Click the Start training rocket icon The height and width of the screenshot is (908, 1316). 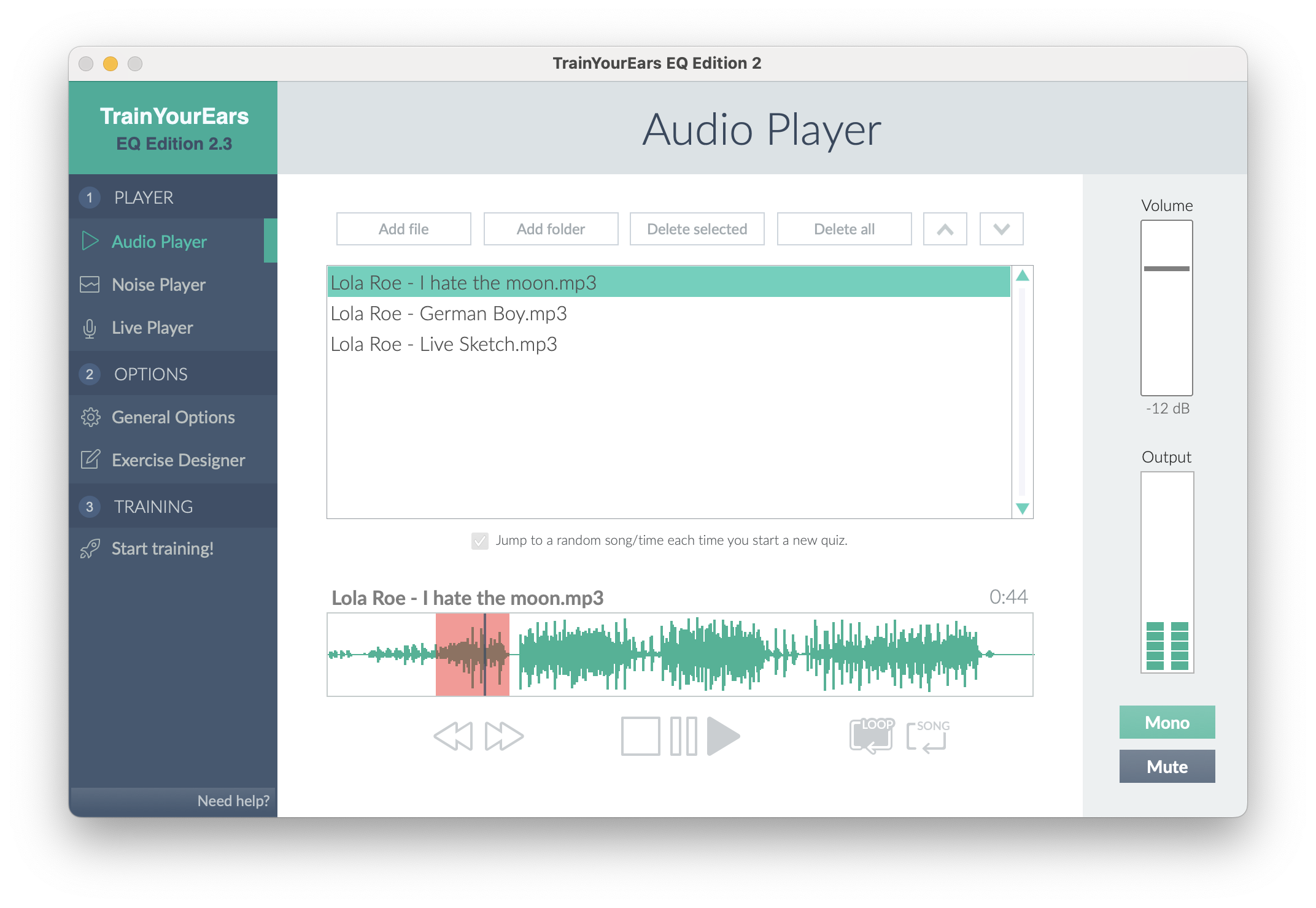tap(91, 548)
